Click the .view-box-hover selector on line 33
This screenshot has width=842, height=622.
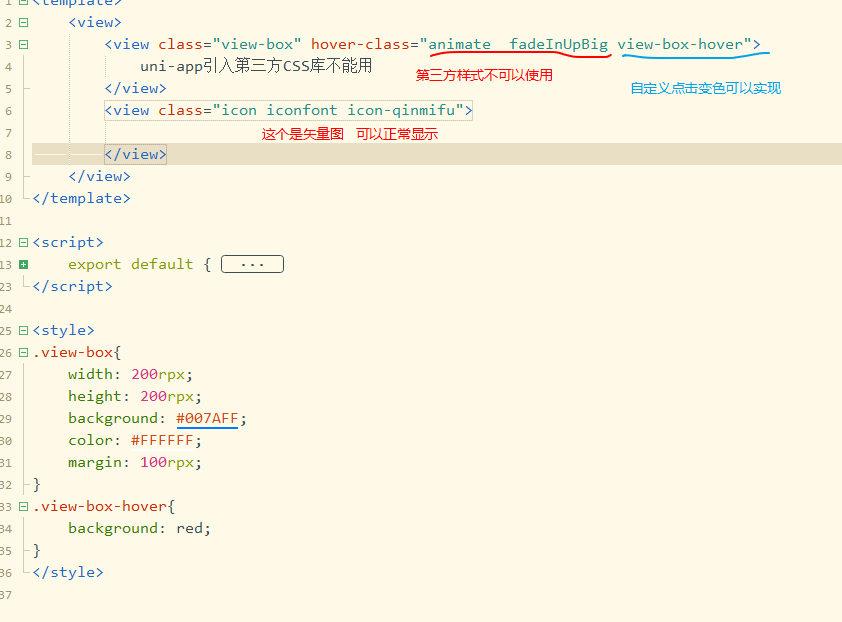tap(99, 507)
